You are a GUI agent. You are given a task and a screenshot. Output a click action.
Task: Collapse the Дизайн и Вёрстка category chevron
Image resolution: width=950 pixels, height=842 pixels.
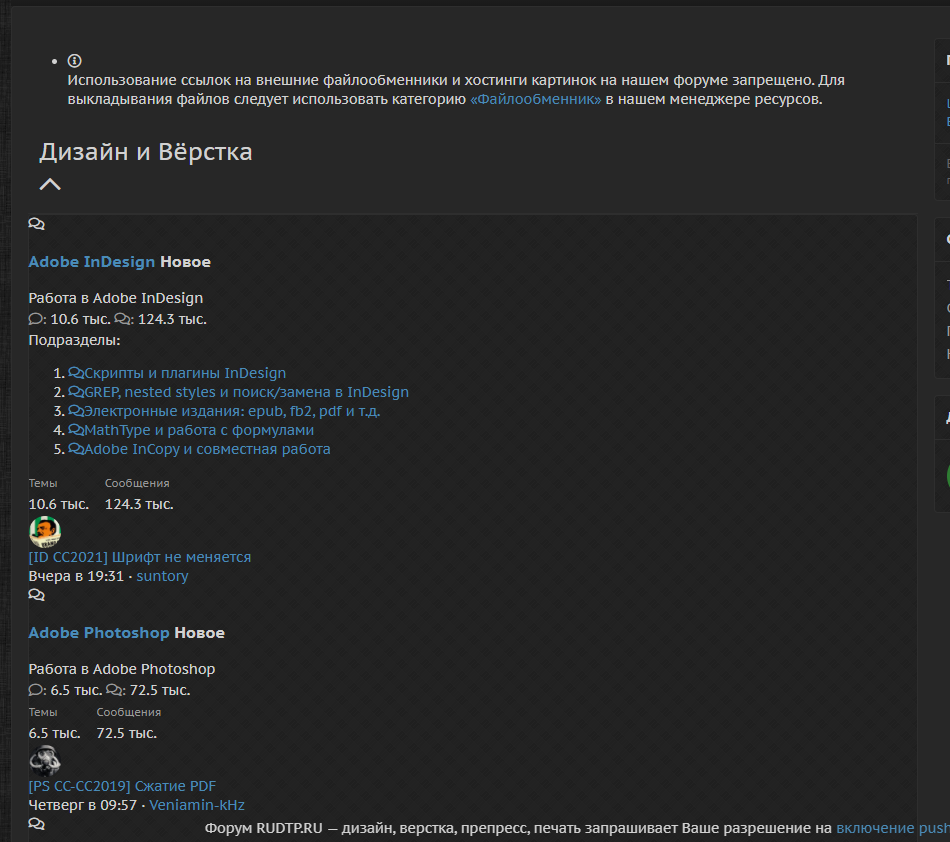click(x=50, y=184)
